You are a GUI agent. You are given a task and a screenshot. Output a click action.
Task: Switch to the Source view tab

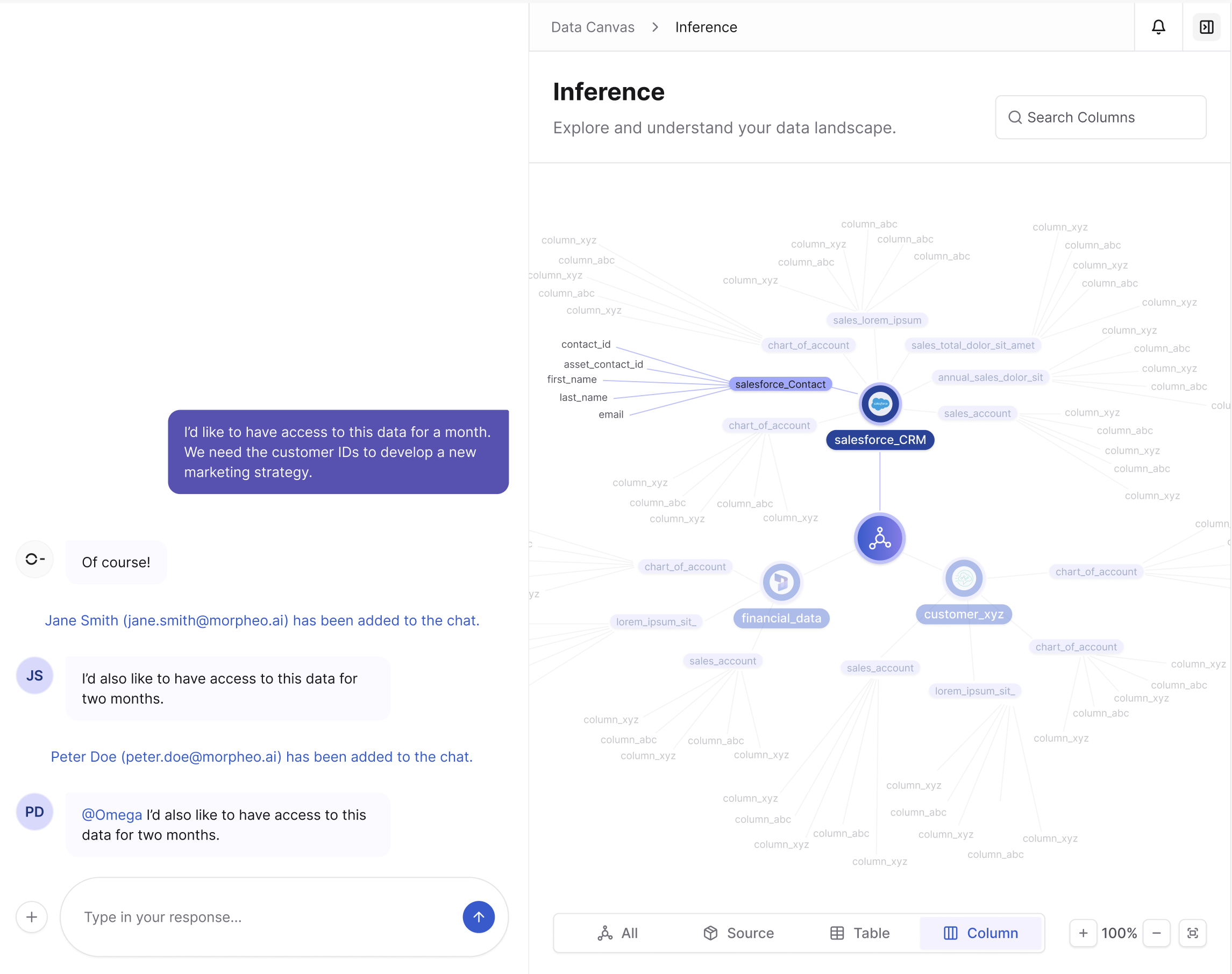click(739, 933)
